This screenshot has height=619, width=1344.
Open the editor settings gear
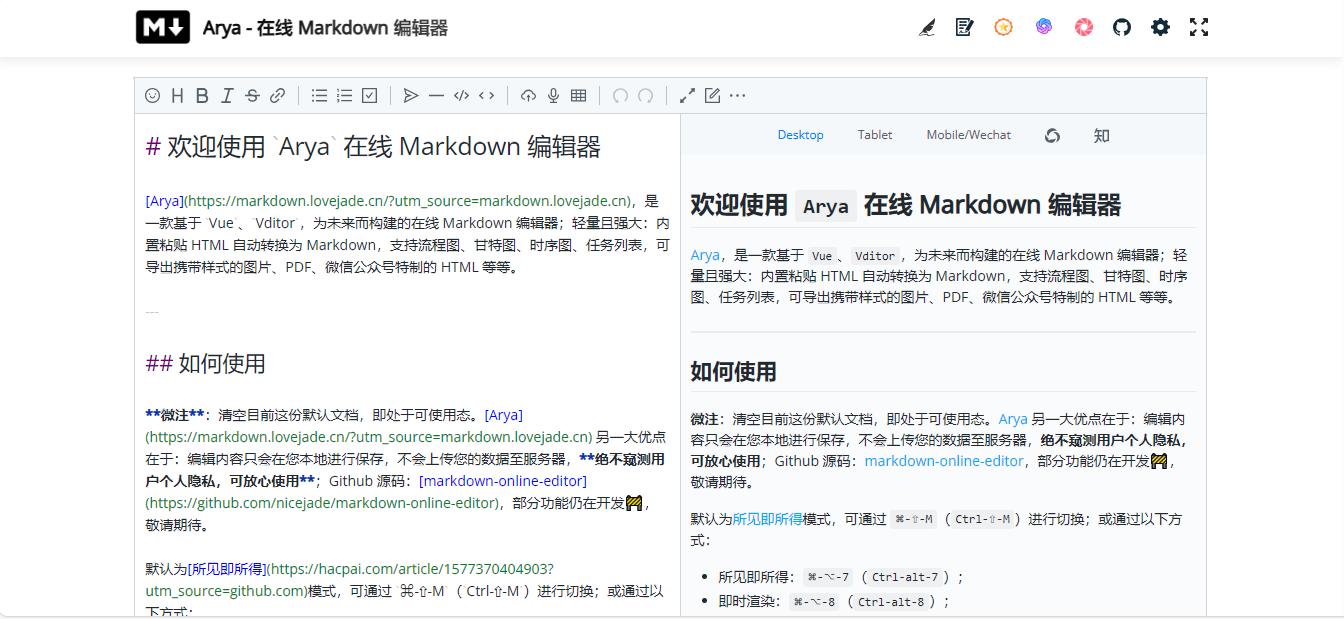1160,27
